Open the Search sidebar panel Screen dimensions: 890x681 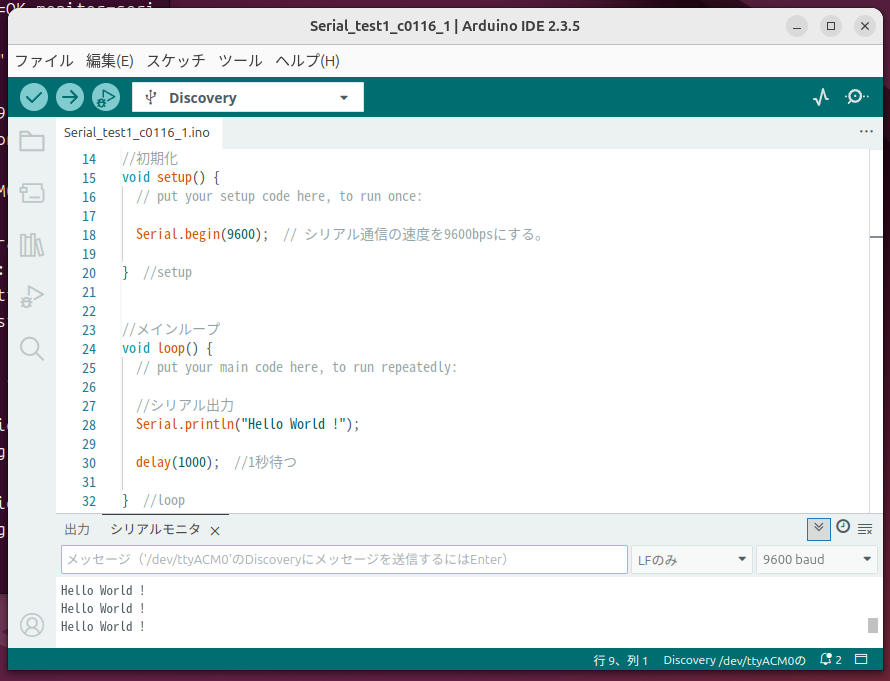pyautogui.click(x=31, y=348)
